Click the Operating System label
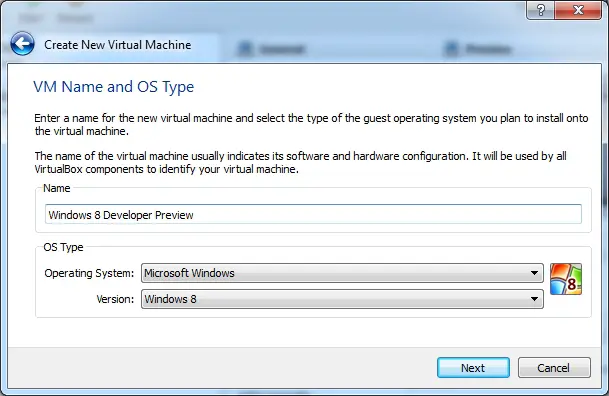This screenshot has height=396, width=609. point(89,273)
